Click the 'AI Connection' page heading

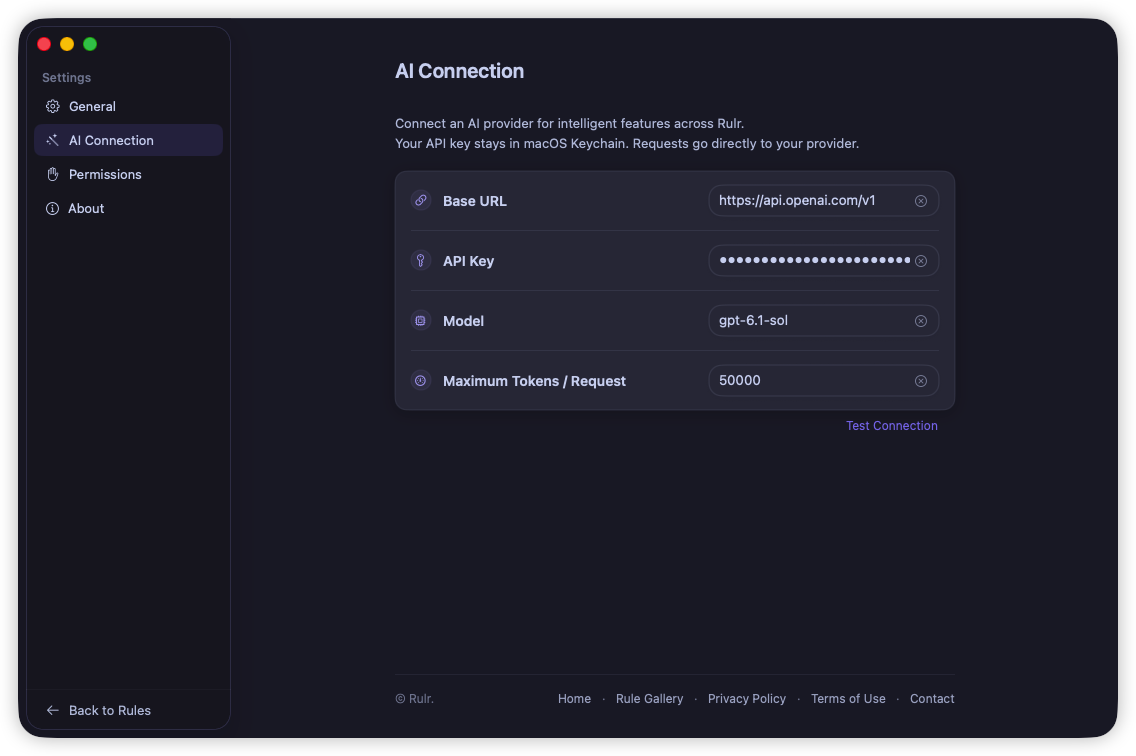tap(459, 71)
